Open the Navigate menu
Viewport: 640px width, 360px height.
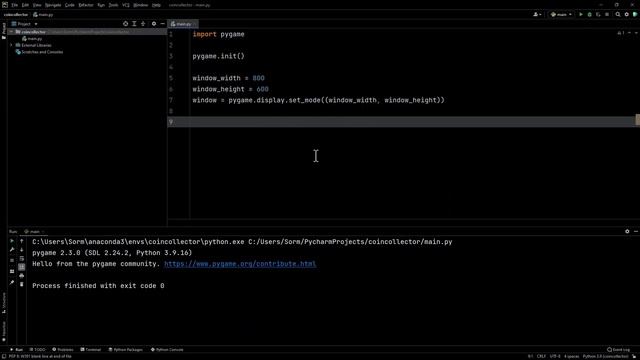[x=53, y=5]
